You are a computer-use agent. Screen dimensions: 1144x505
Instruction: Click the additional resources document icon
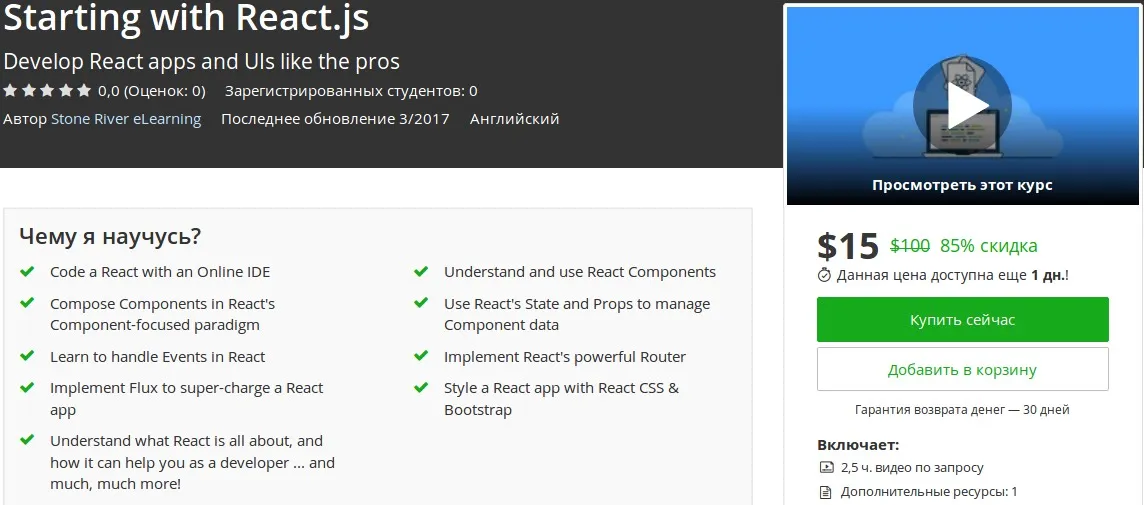pos(826,492)
